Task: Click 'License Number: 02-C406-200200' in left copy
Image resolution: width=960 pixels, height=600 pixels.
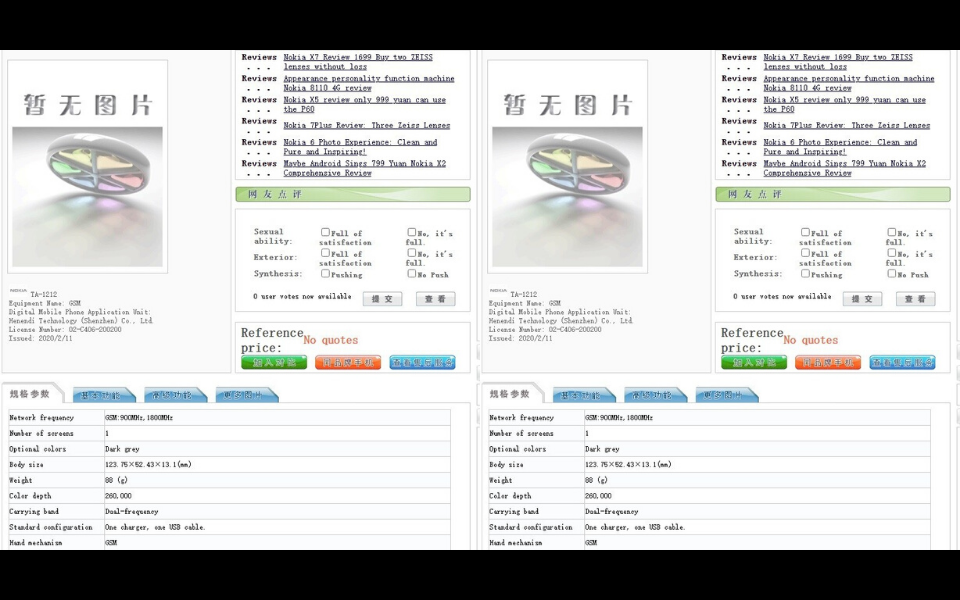Action: (x=65, y=329)
